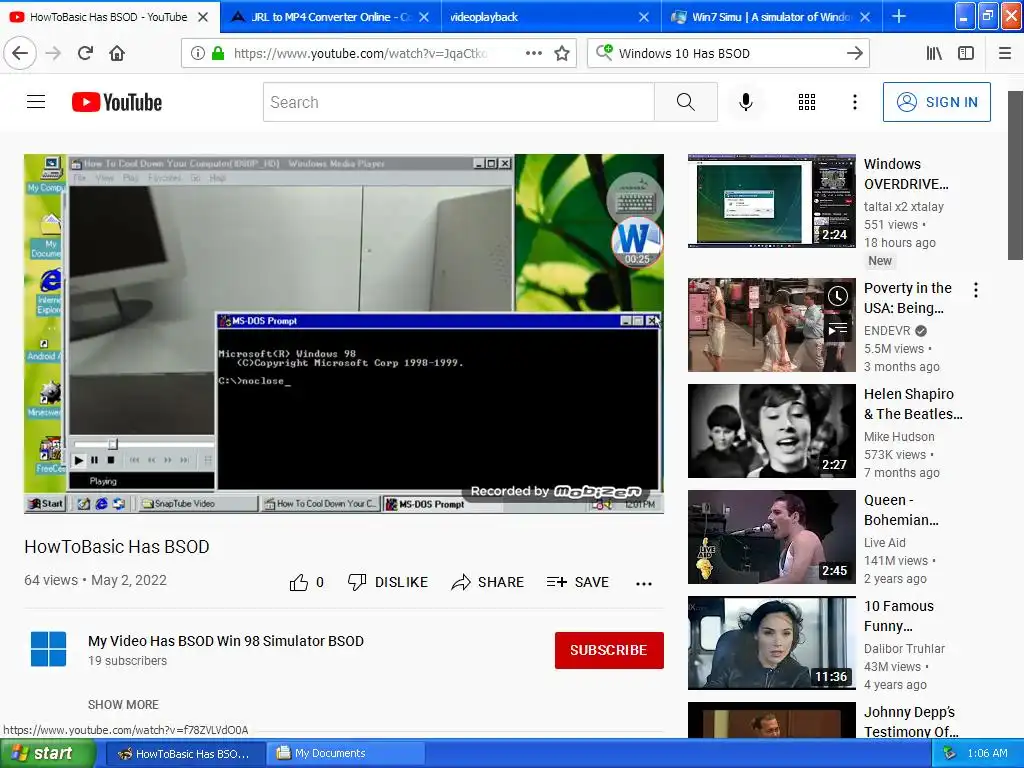This screenshot has width=1024, height=768.
Task: Open options menu for Poverty in the USA
Action: 976,290
